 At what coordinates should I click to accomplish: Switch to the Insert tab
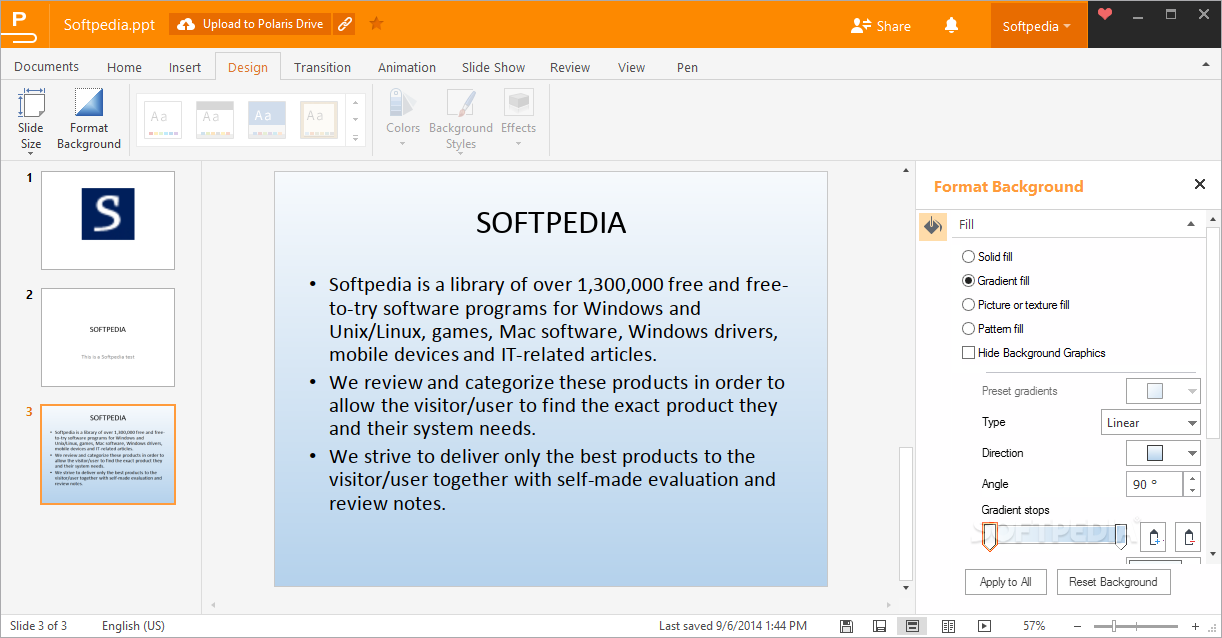185,67
